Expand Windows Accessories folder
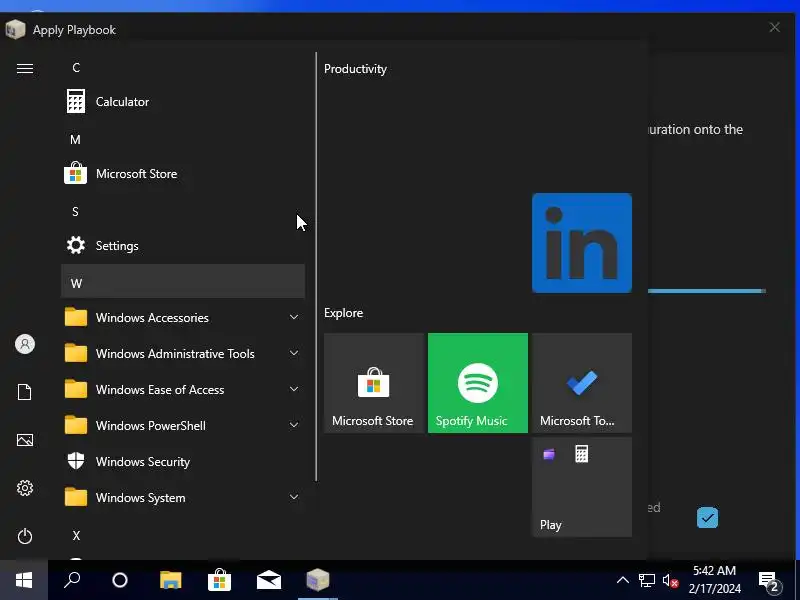Screen dimensions: 800x600 click(183, 317)
